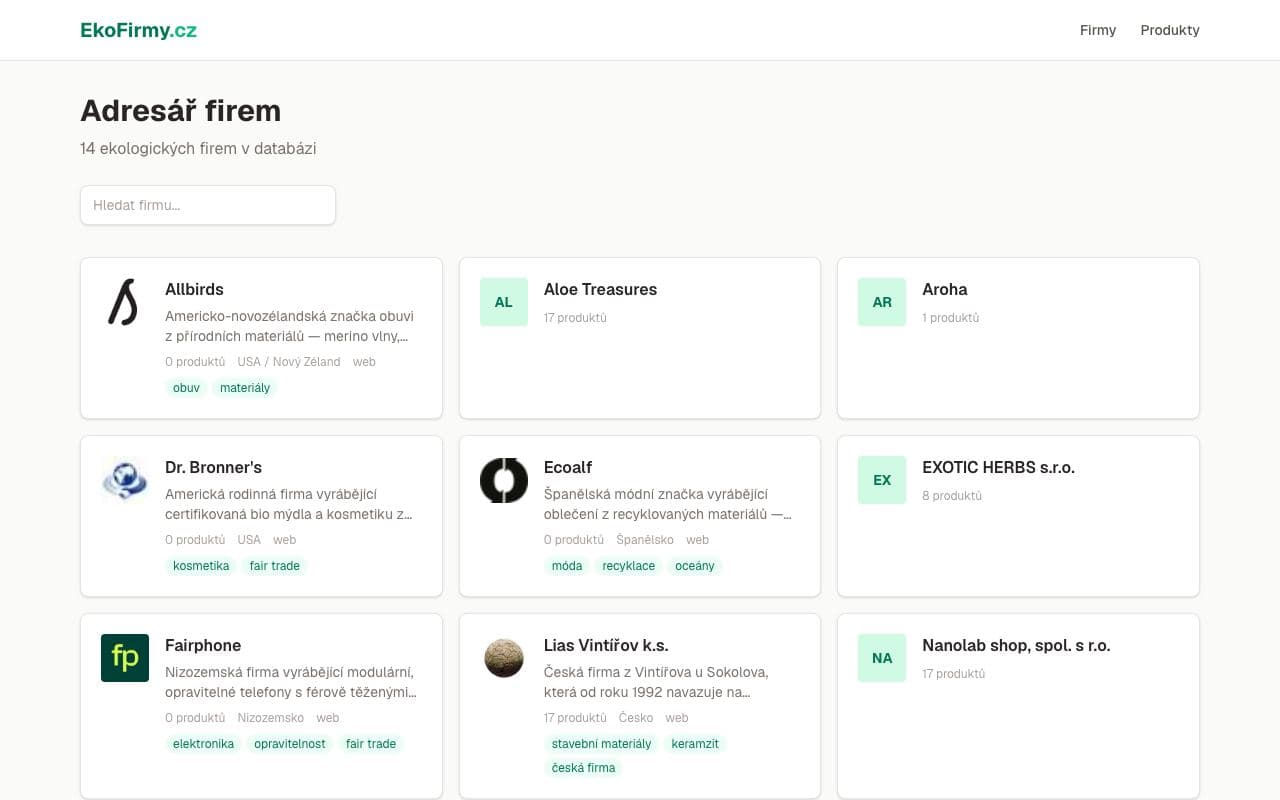Click 'Nizozemsko' on the Fairphone card
This screenshot has height=800, width=1280.
(x=271, y=718)
